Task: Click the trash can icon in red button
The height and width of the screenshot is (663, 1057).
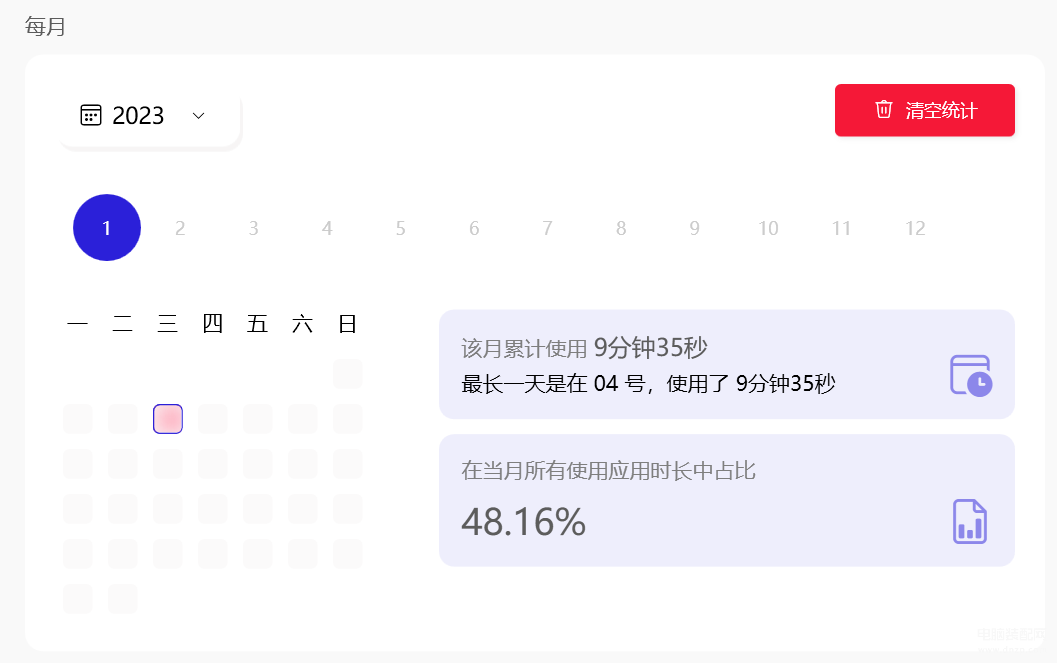Action: 884,109
